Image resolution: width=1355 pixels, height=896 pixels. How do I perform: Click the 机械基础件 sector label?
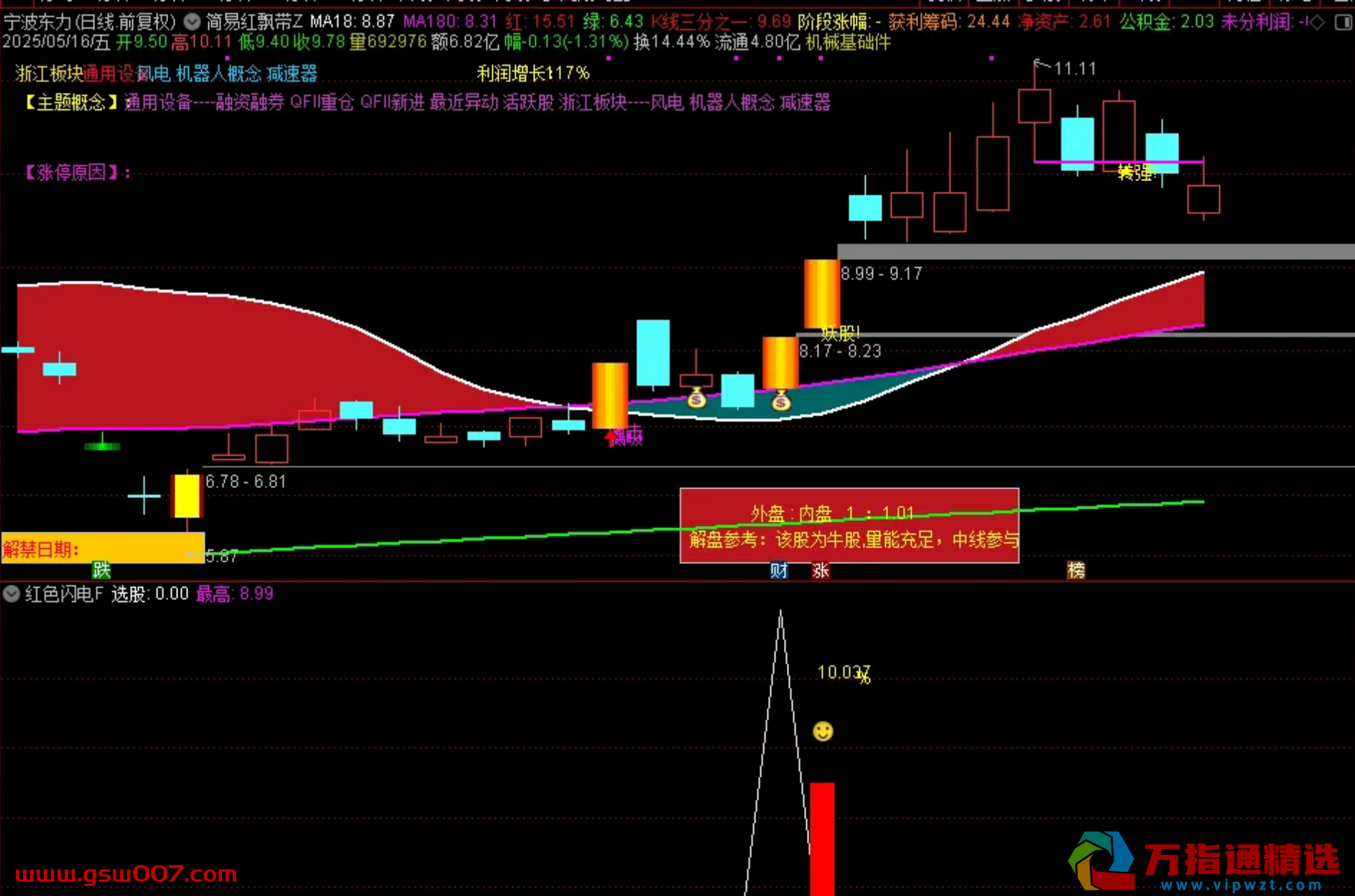point(848,42)
